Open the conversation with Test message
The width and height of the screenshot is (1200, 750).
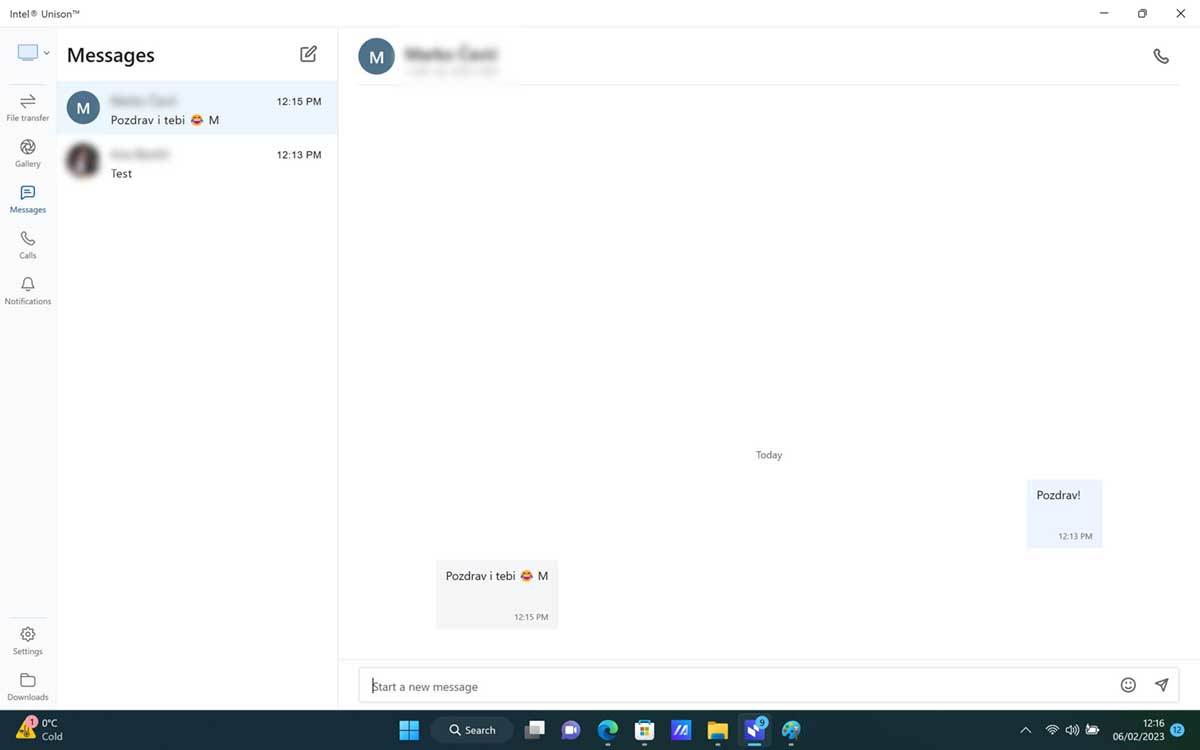(x=197, y=162)
